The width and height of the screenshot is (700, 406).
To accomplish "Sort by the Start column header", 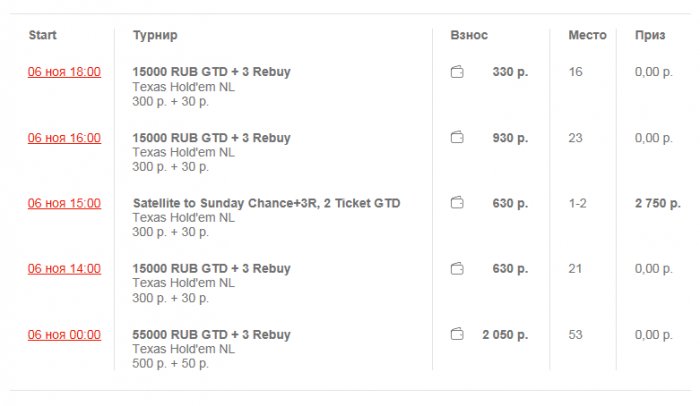I will pos(42,35).
